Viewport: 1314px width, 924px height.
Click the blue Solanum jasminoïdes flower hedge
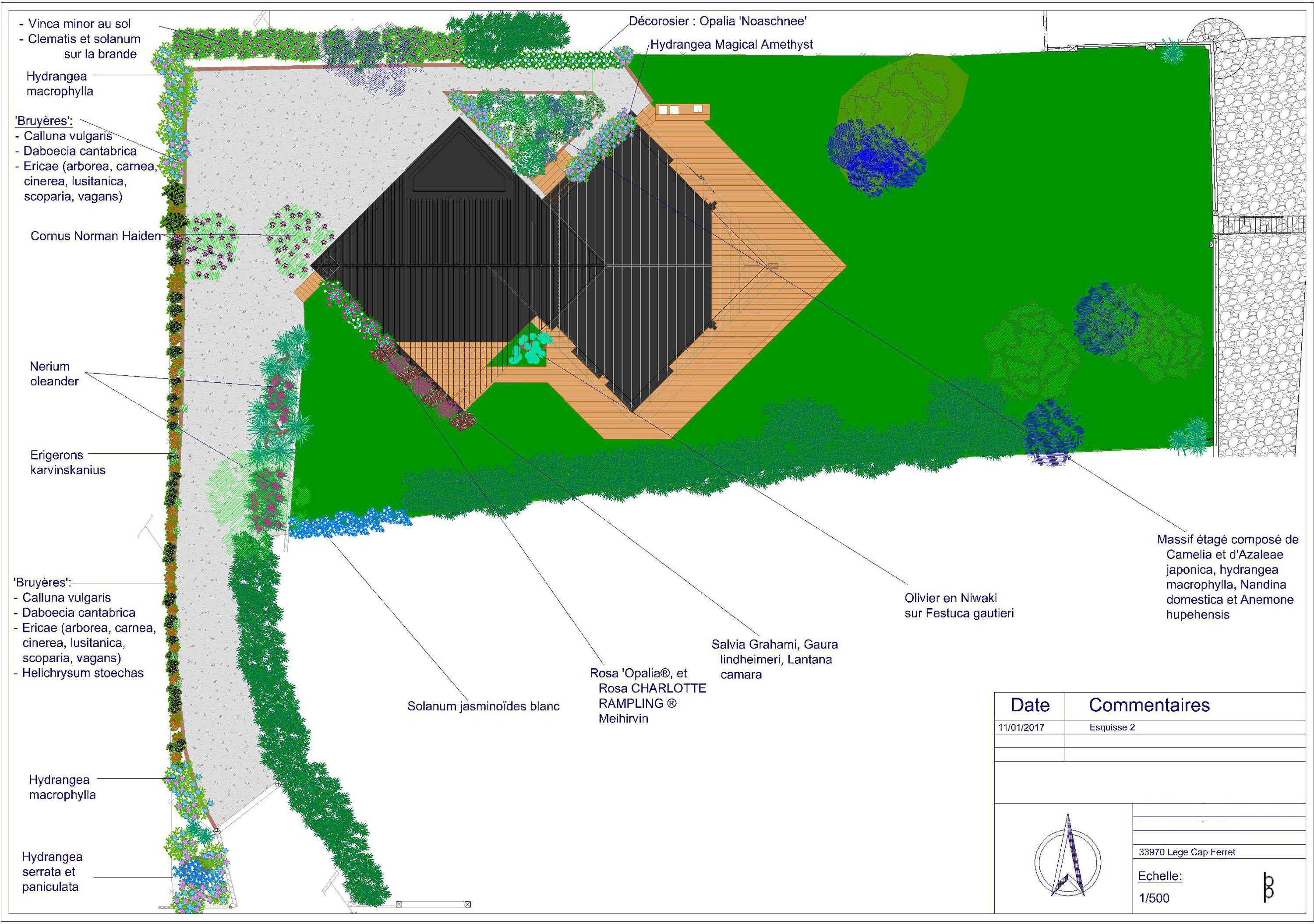click(x=349, y=522)
